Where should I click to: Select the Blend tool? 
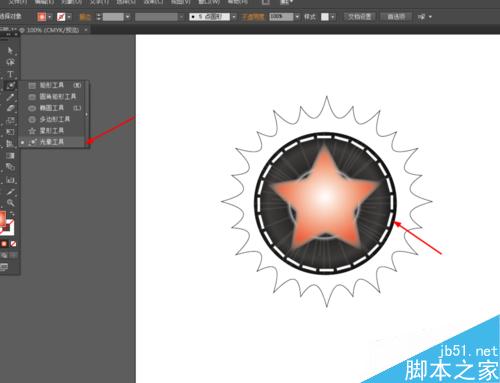point(10,167)
